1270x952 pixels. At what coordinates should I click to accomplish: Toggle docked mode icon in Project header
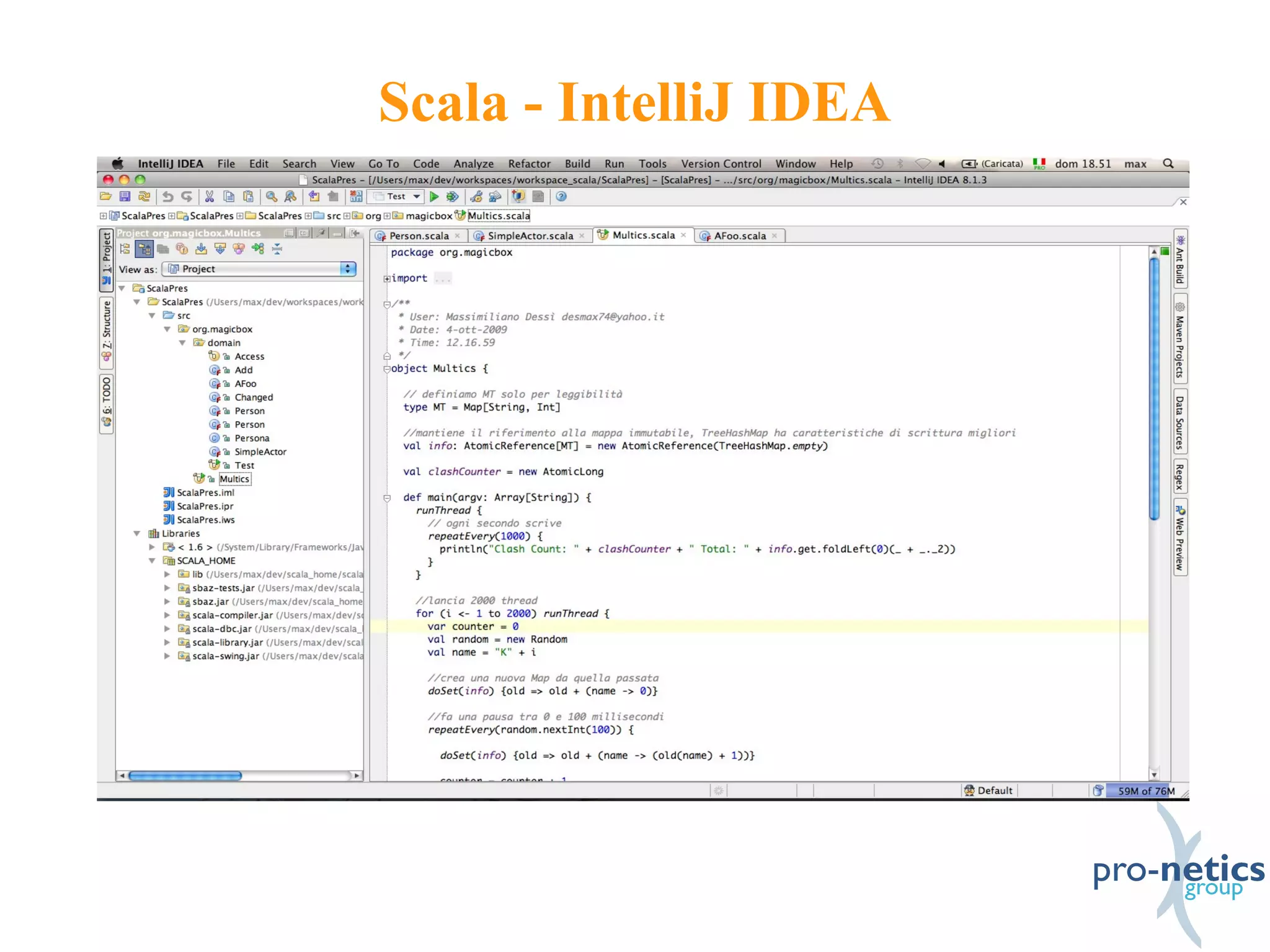click(x=304, y=233)
